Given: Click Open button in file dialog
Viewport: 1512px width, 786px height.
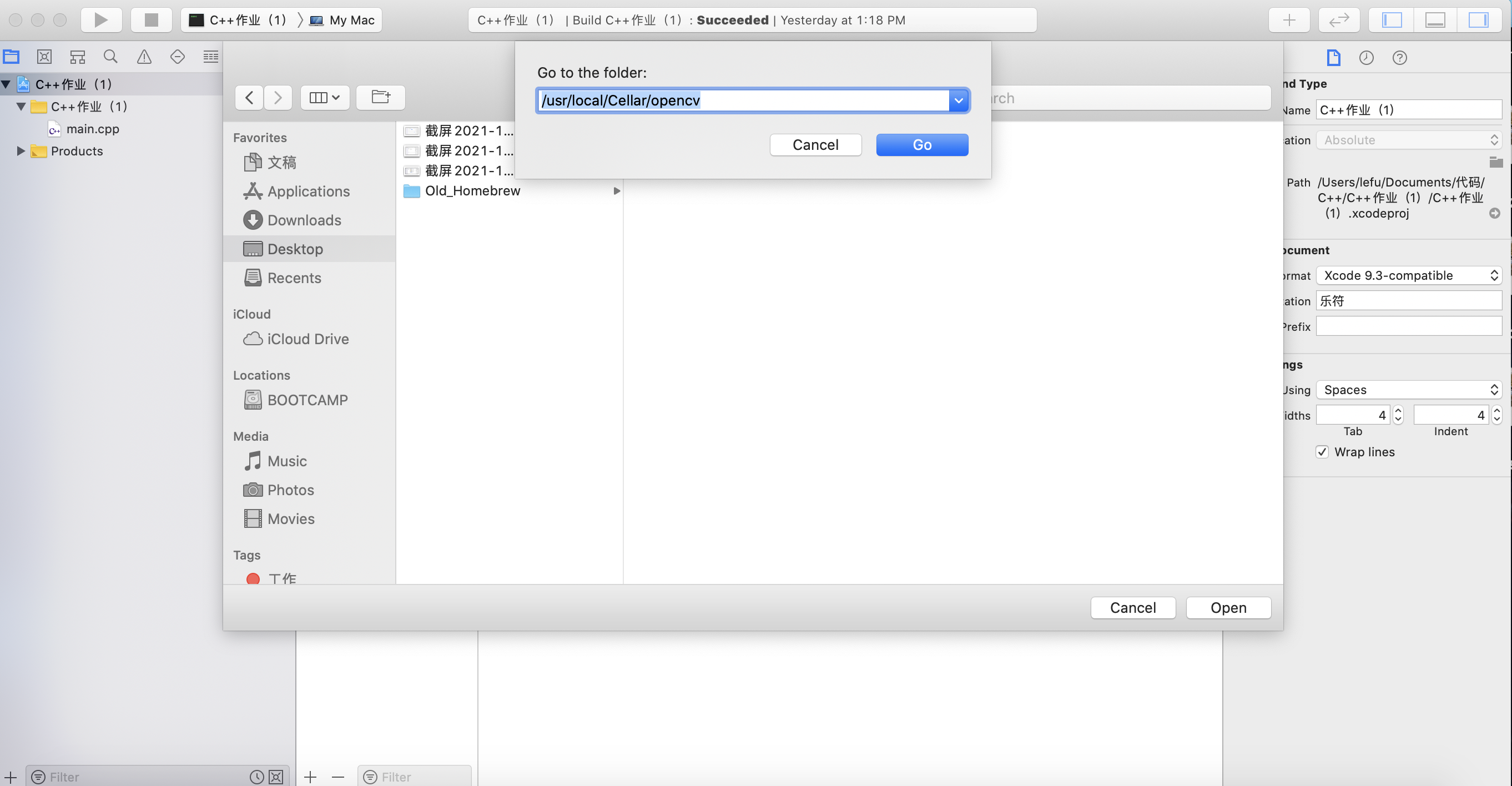Looking at the screenshot, I should click(x=1228, y=608).
